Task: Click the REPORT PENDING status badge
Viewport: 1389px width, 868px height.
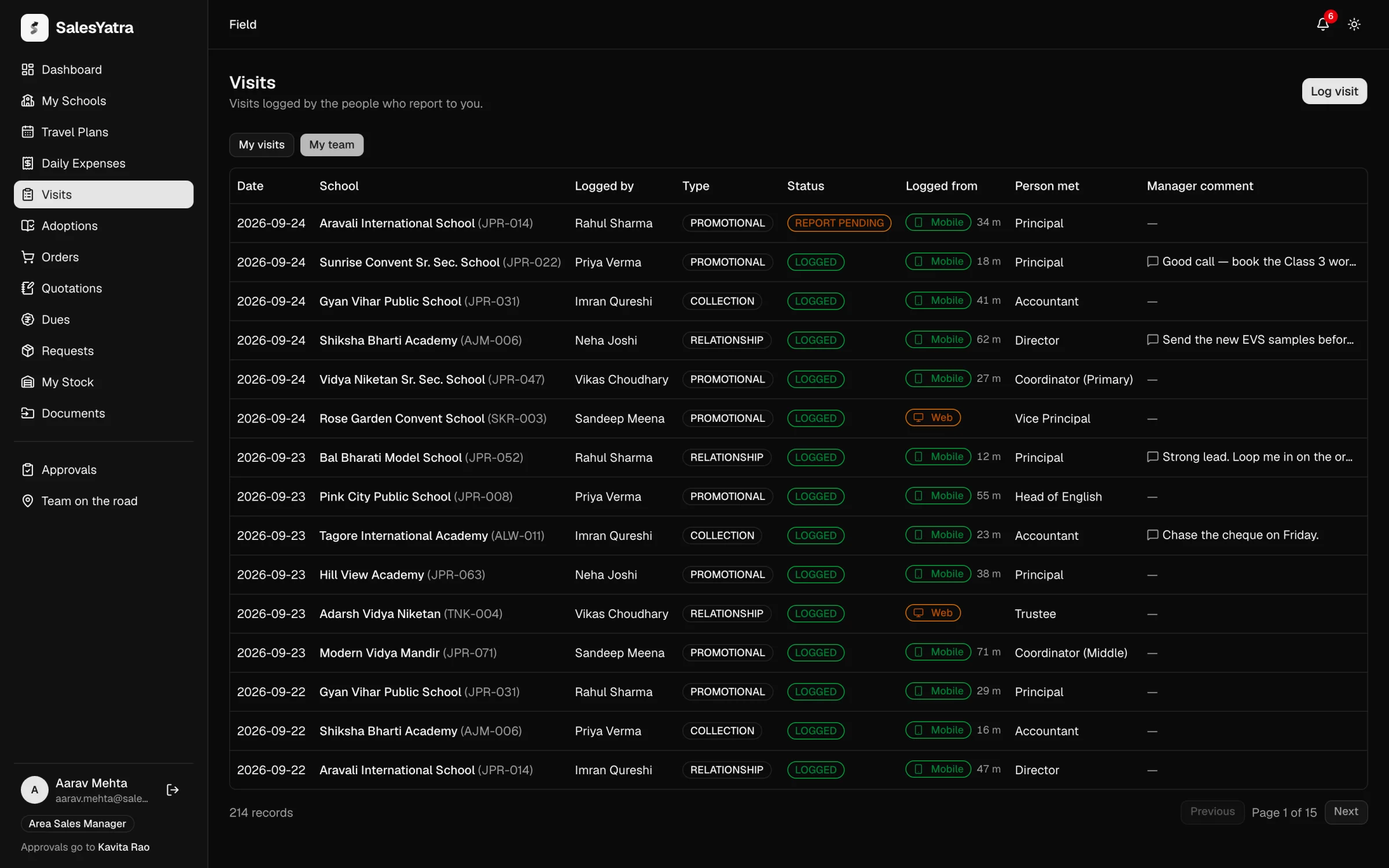Action: (839, 223)
